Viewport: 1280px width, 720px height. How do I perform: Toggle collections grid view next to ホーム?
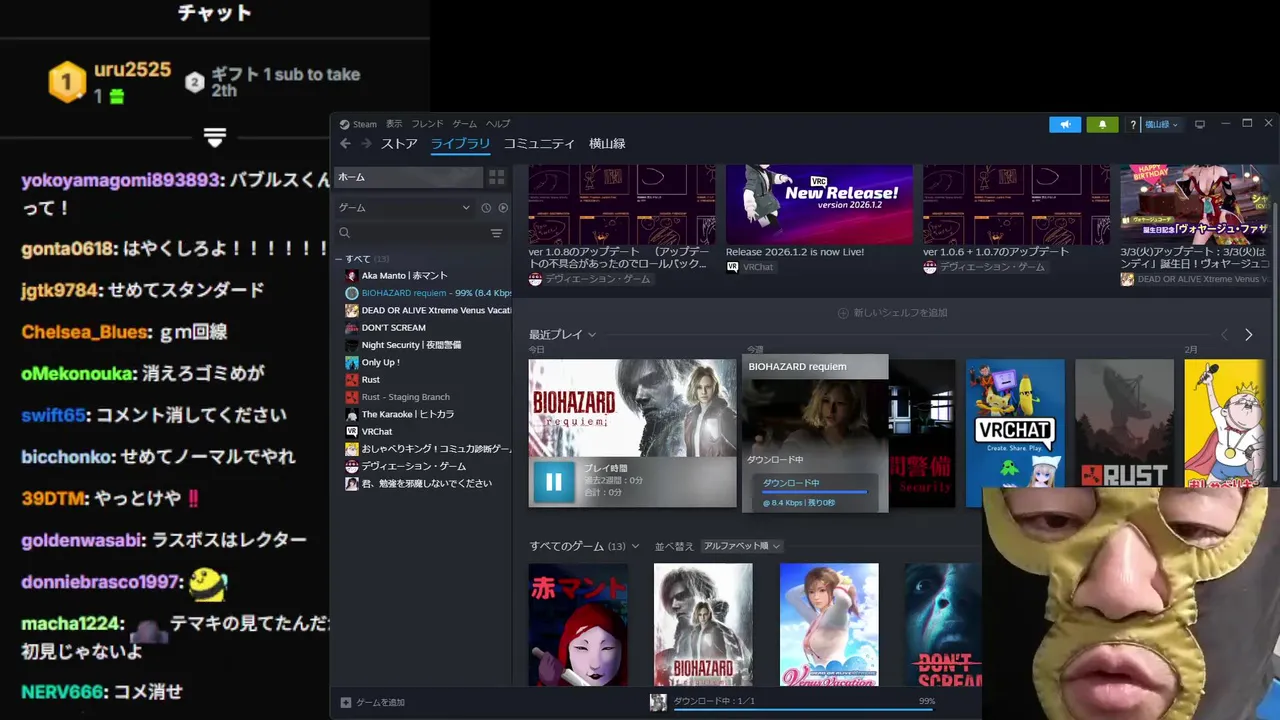click(x=496, y=177)
